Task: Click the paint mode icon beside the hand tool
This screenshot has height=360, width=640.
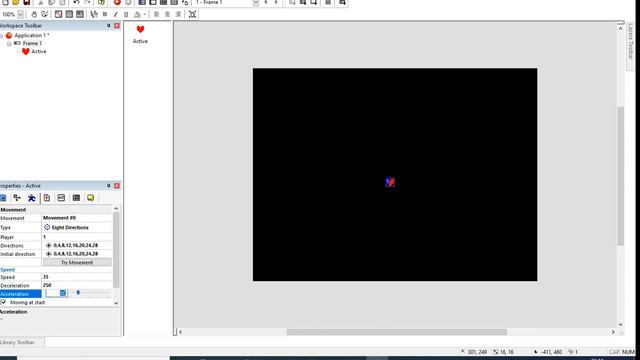Action: point(44,14)
